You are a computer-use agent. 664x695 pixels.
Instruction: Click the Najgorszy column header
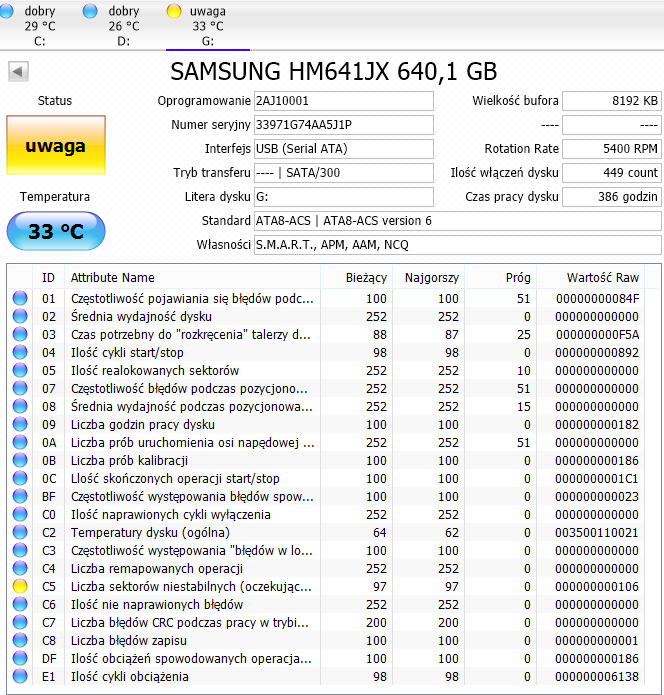pos(429,278)
